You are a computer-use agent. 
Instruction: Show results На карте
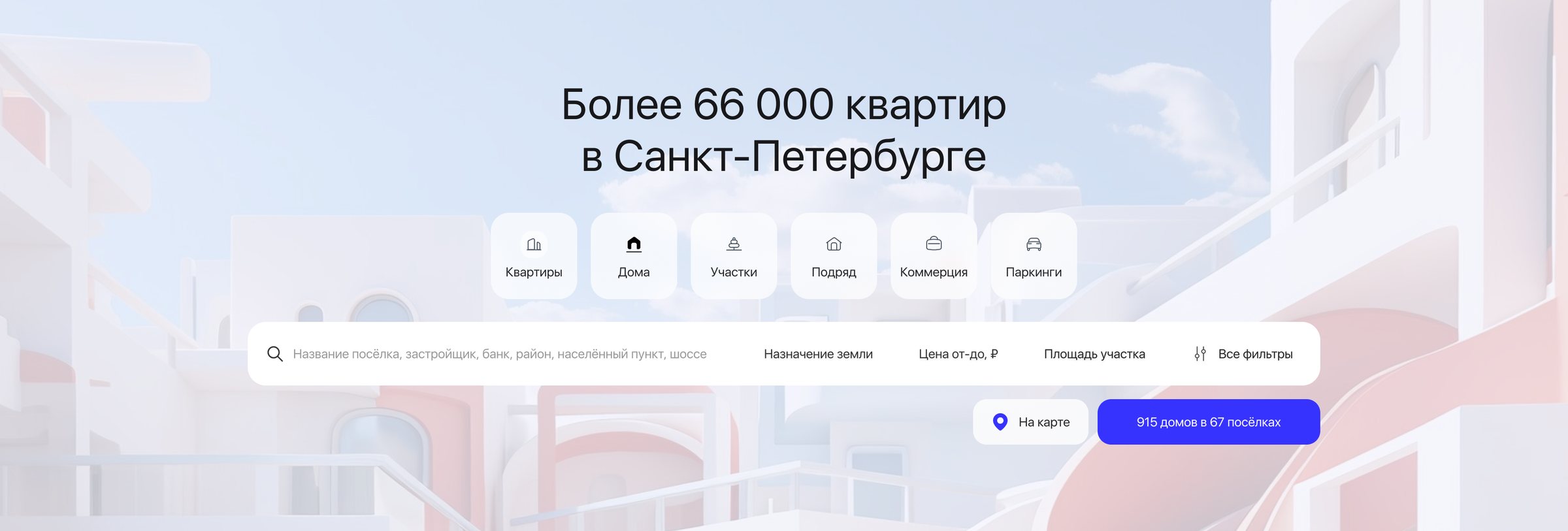click(1030, 422)
